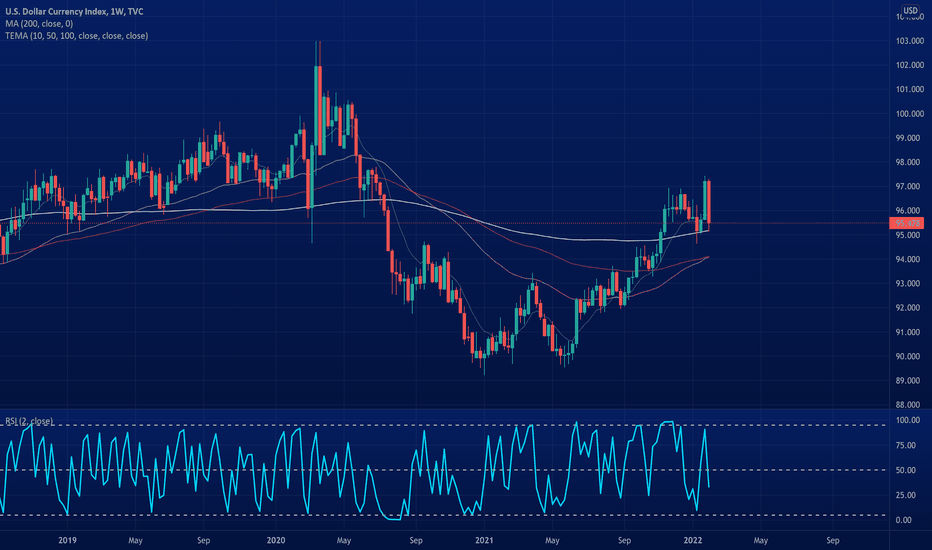The height and width of the screenshot is (550, 932).
Task: Click the current price tag 95.478
Action: click(x=906, y=223)
